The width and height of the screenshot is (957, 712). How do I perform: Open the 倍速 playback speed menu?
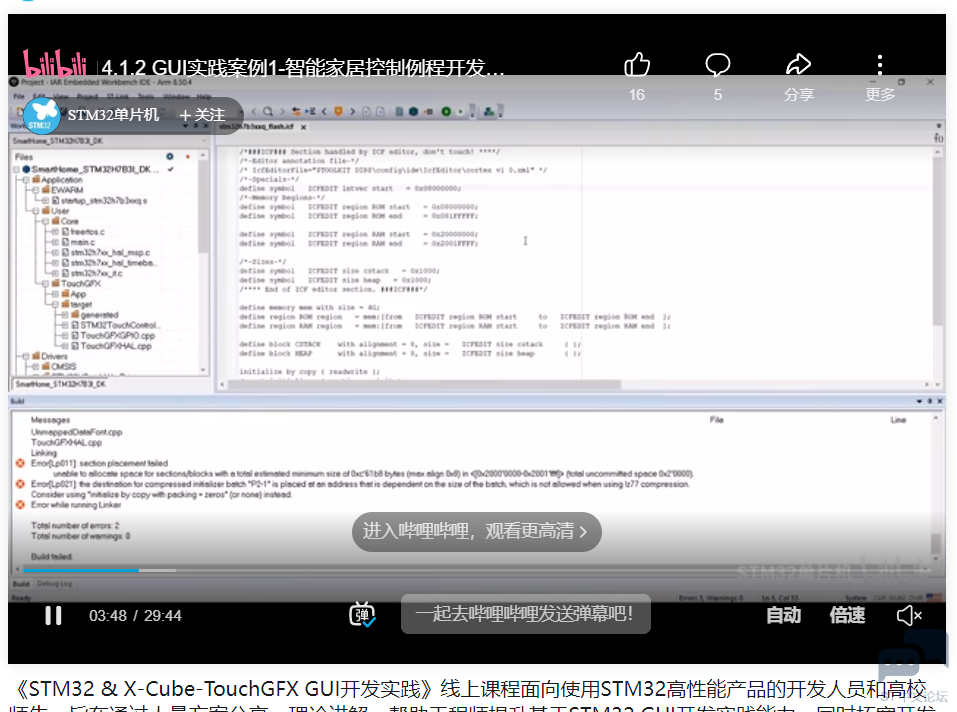(847, 615)
